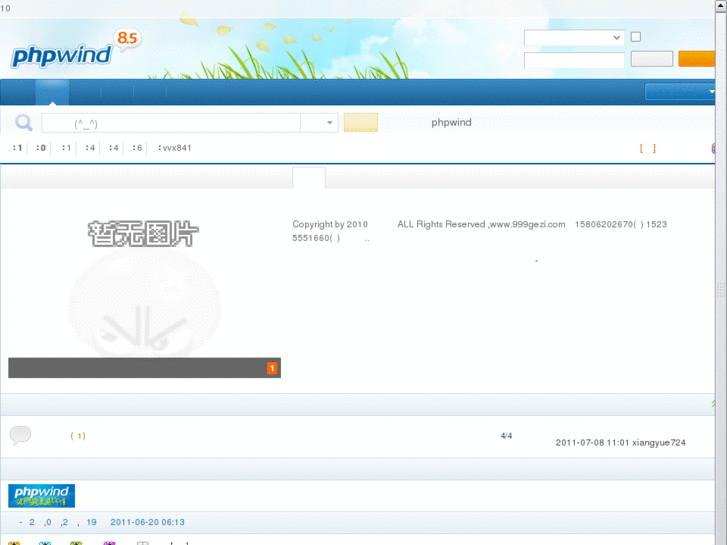Open the last post link by xiangyue724

620,442
